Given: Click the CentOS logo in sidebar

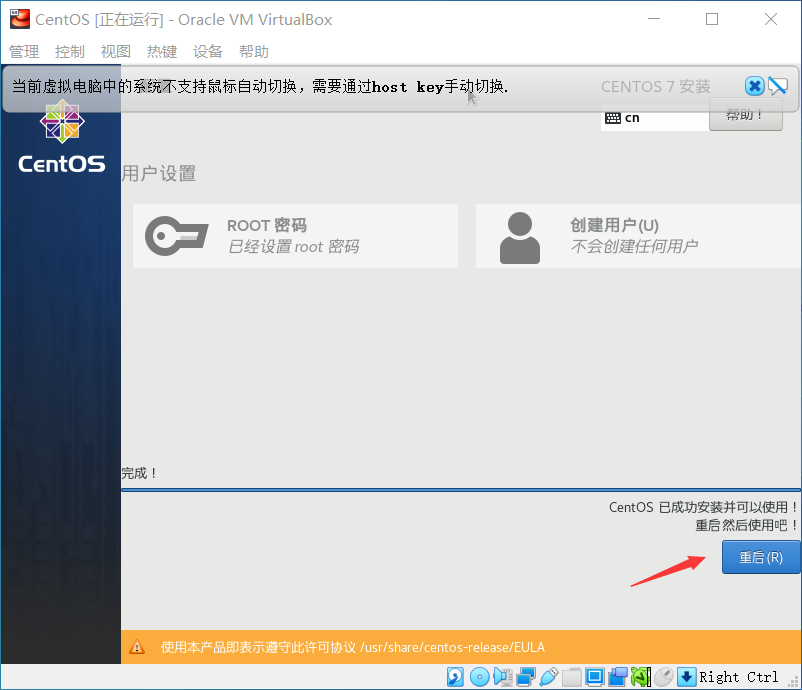Looking at the screenshot, I should 62,136.
